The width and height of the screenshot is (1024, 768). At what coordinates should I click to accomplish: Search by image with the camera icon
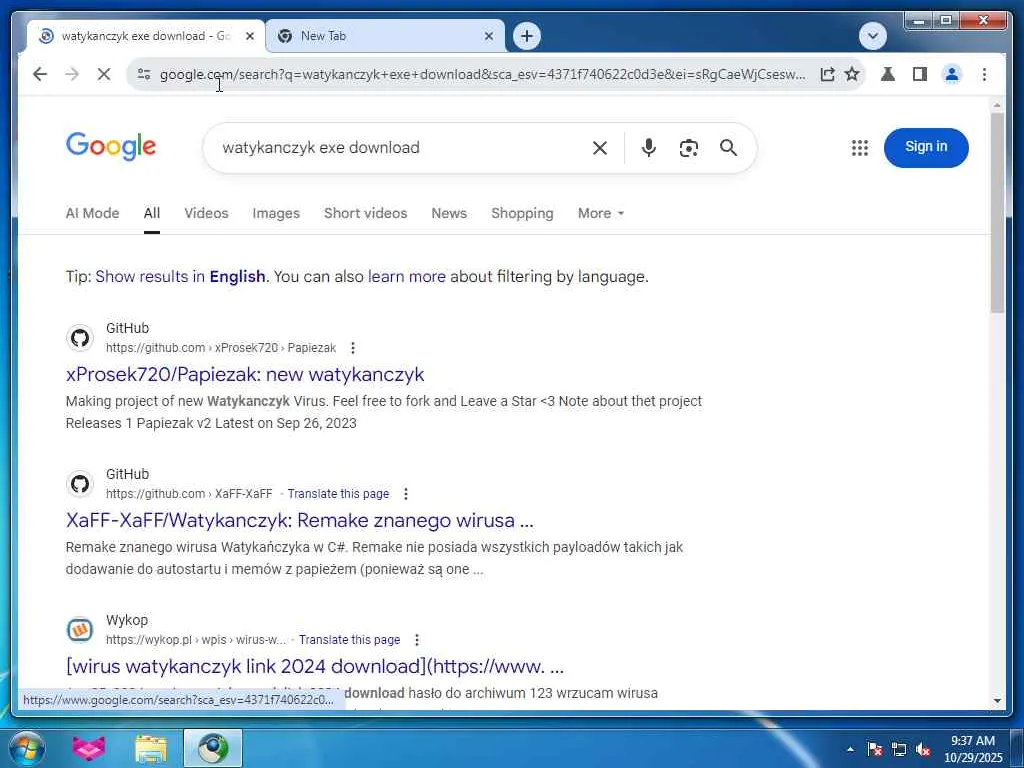(688, 148)
